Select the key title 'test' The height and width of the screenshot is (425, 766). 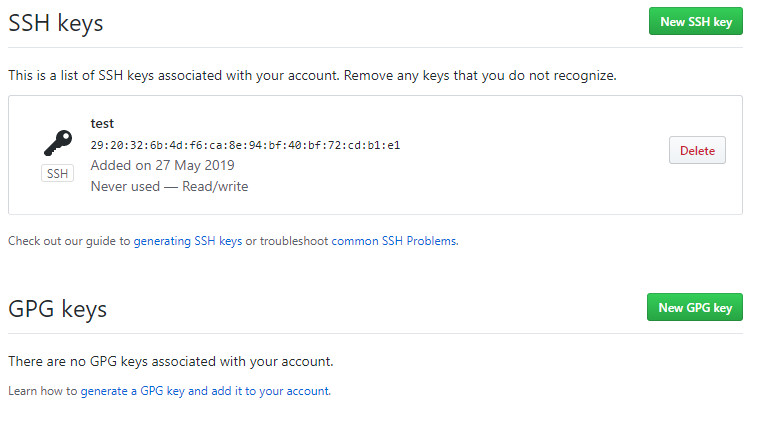coord(102,124)
